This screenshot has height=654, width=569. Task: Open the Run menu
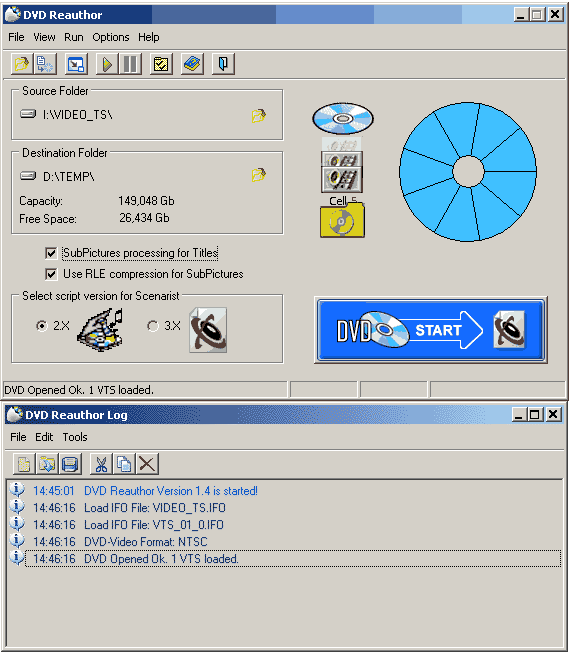[x=73, y=37]
